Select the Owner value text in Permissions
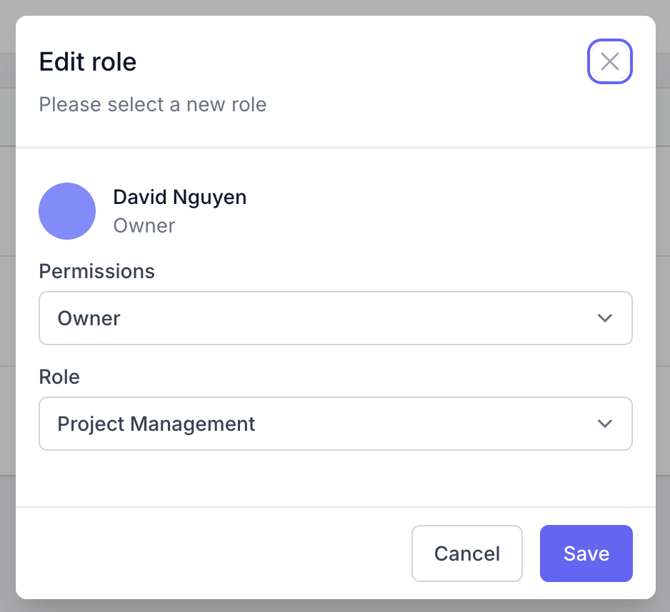The height and width of the screenshot is (612, 670). click(89, 318)
